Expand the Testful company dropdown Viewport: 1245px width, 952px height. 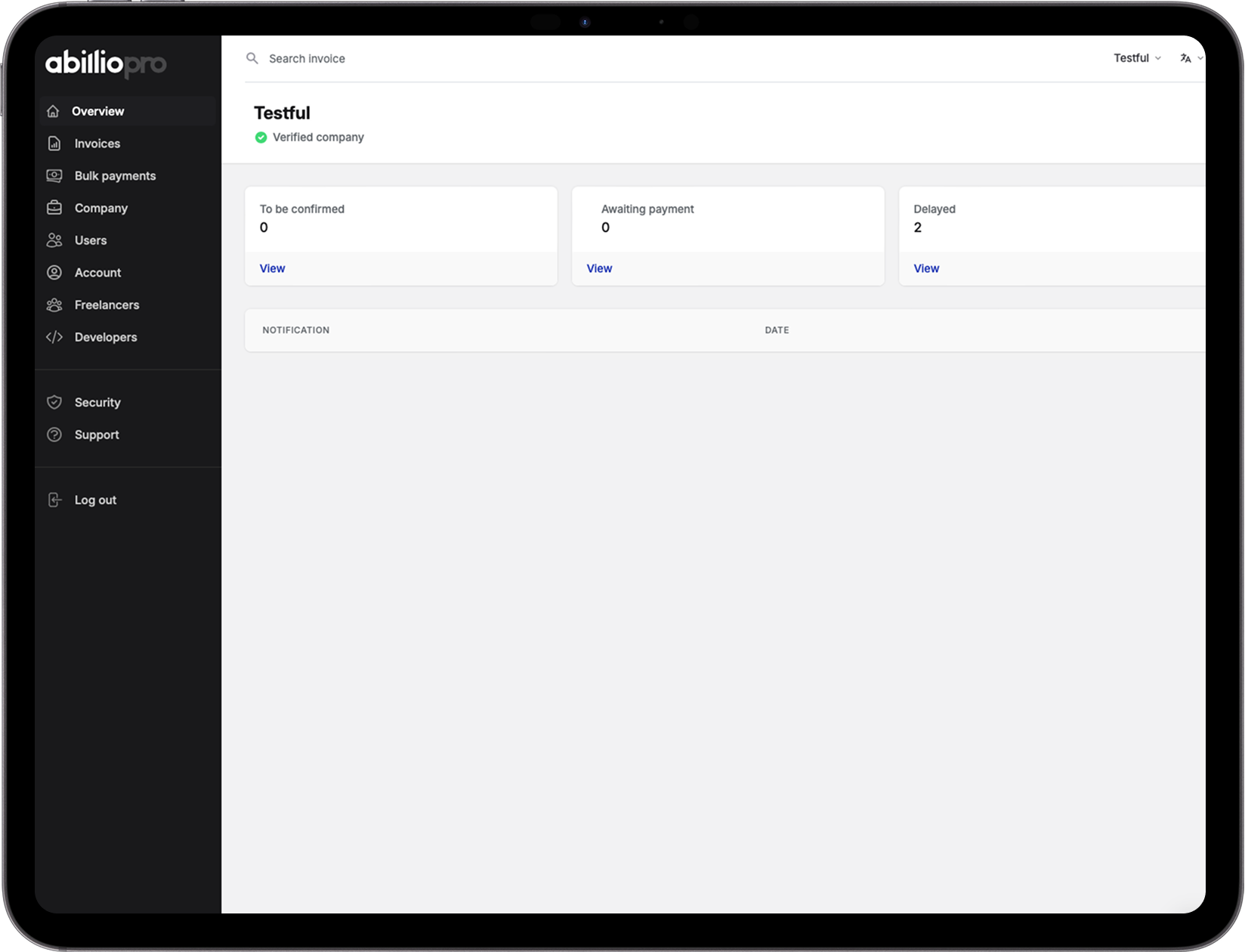[x=1137, y=58]
